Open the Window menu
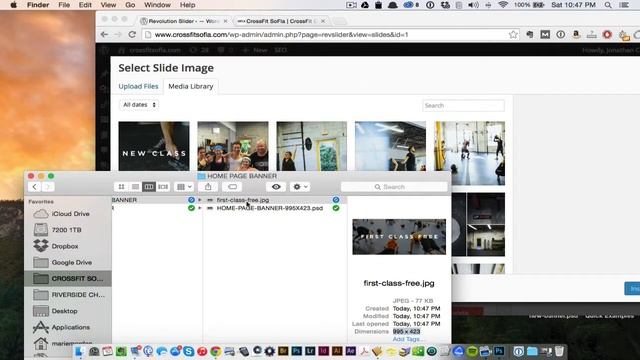This screenshot has width=640, height=360. pyautogui.click(x=157, y=5)
